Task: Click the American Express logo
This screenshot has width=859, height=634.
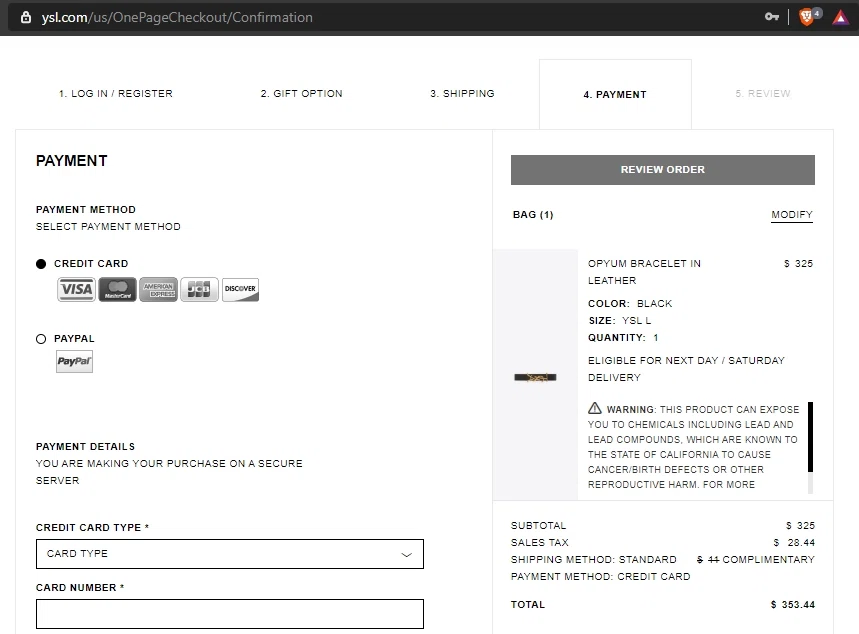Action: pos(158,289)
